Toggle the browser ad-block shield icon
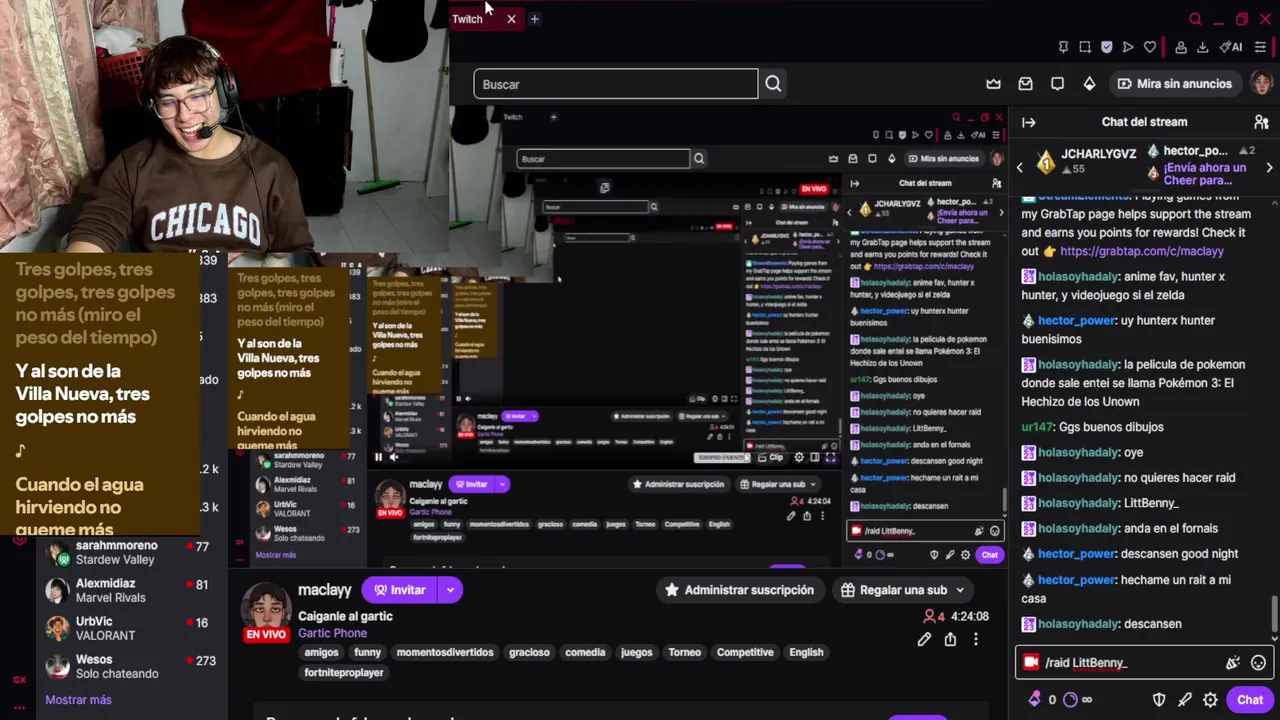This screenshot has width=1280, height=720. point(1106,47)
